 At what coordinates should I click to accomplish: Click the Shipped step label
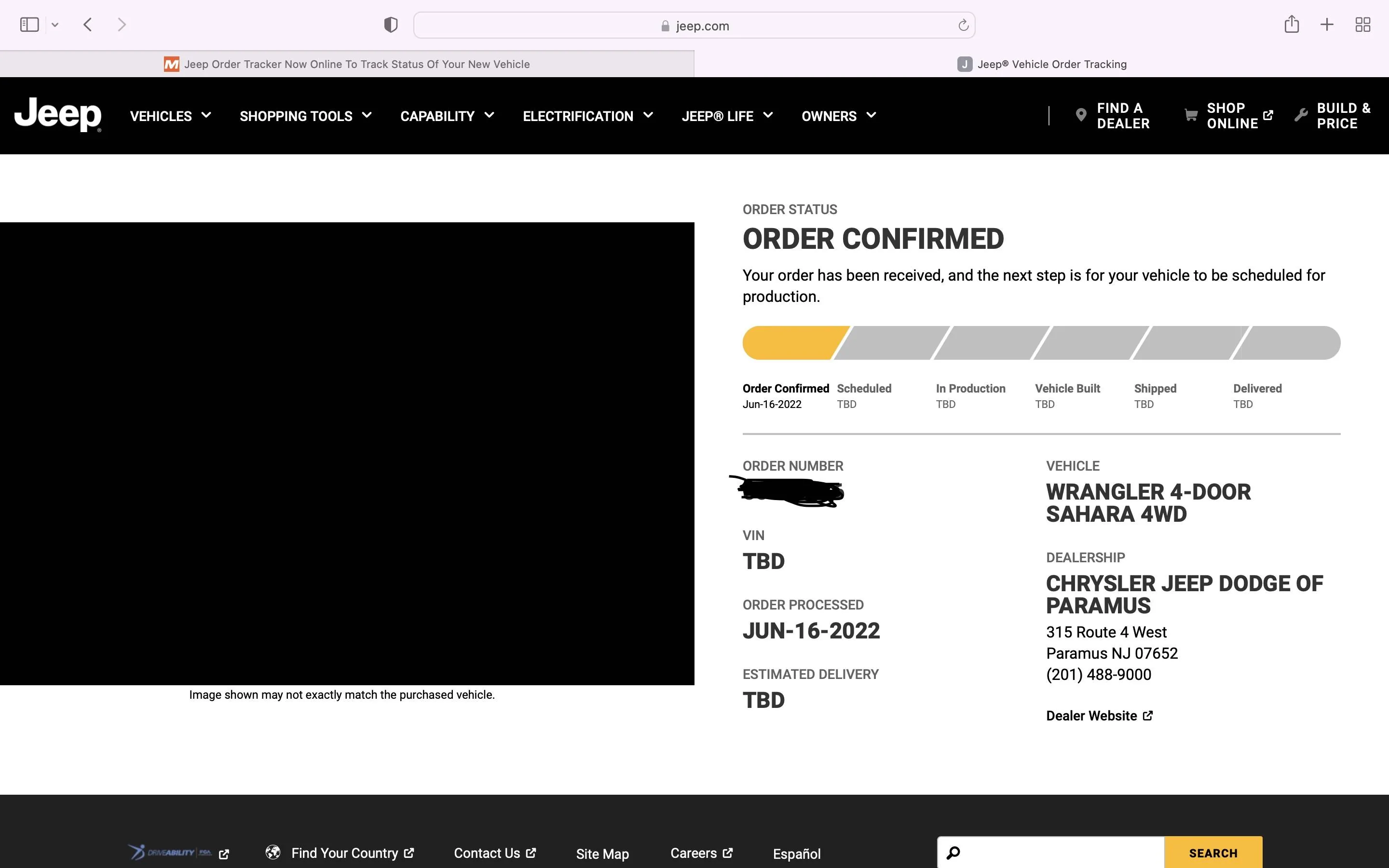coord(1156,389)
